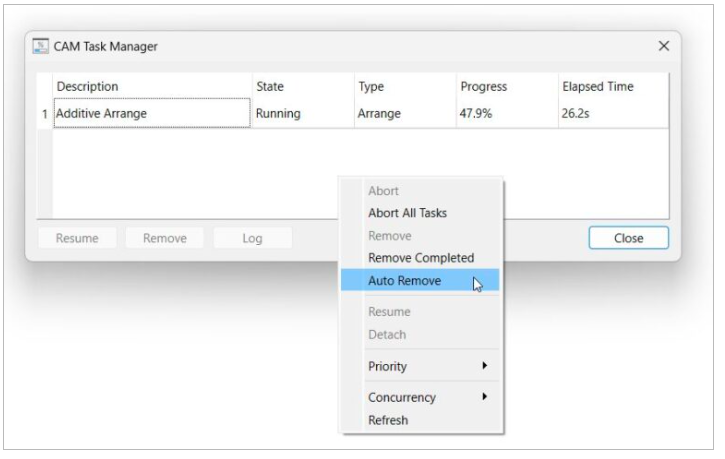The image size is (725, 459).
Task: Select the Additive Arrange description cell
Action: tap(152, 113)
